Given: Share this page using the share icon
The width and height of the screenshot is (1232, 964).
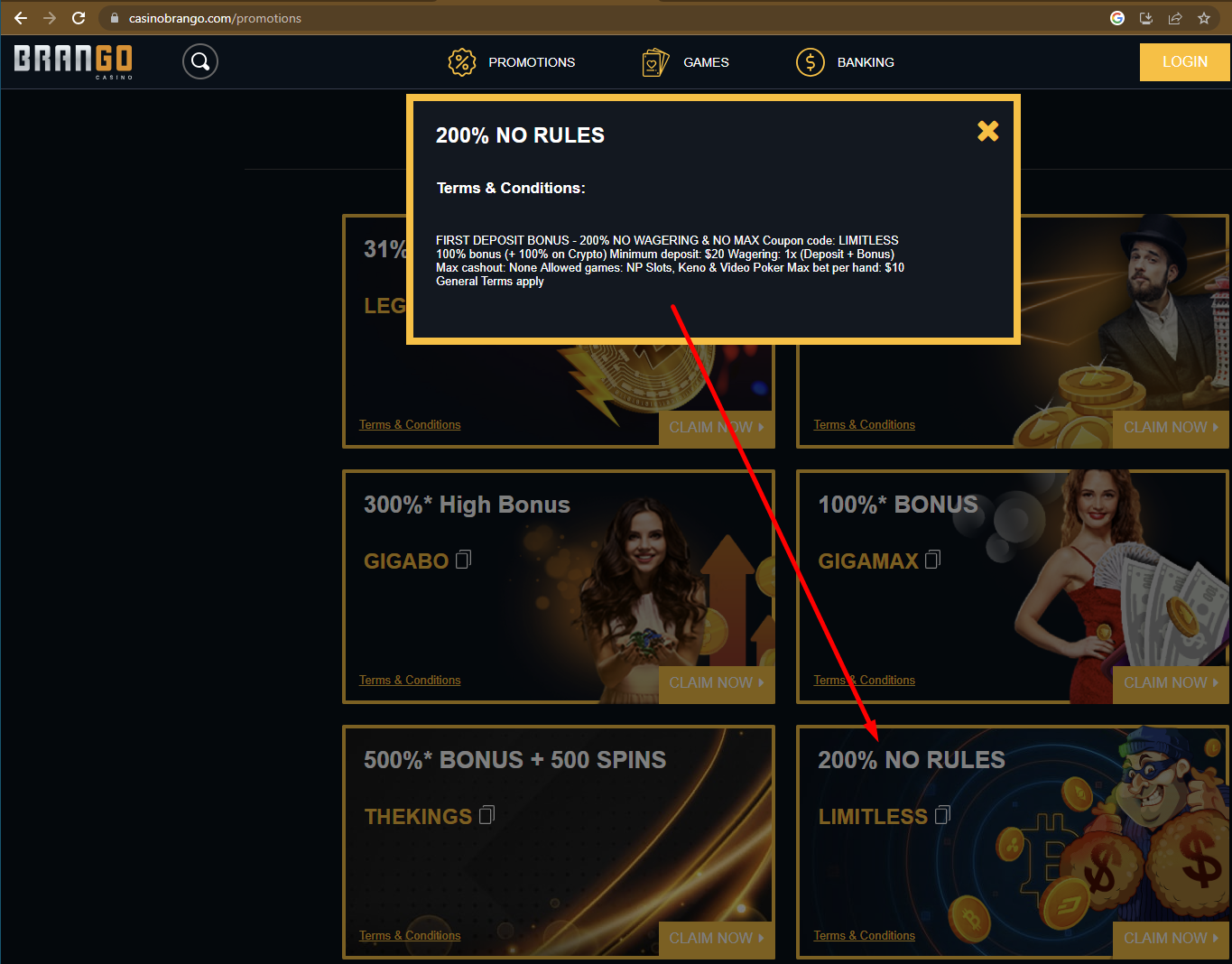Looking at the screenshot, I should [x=1175, y=18].
